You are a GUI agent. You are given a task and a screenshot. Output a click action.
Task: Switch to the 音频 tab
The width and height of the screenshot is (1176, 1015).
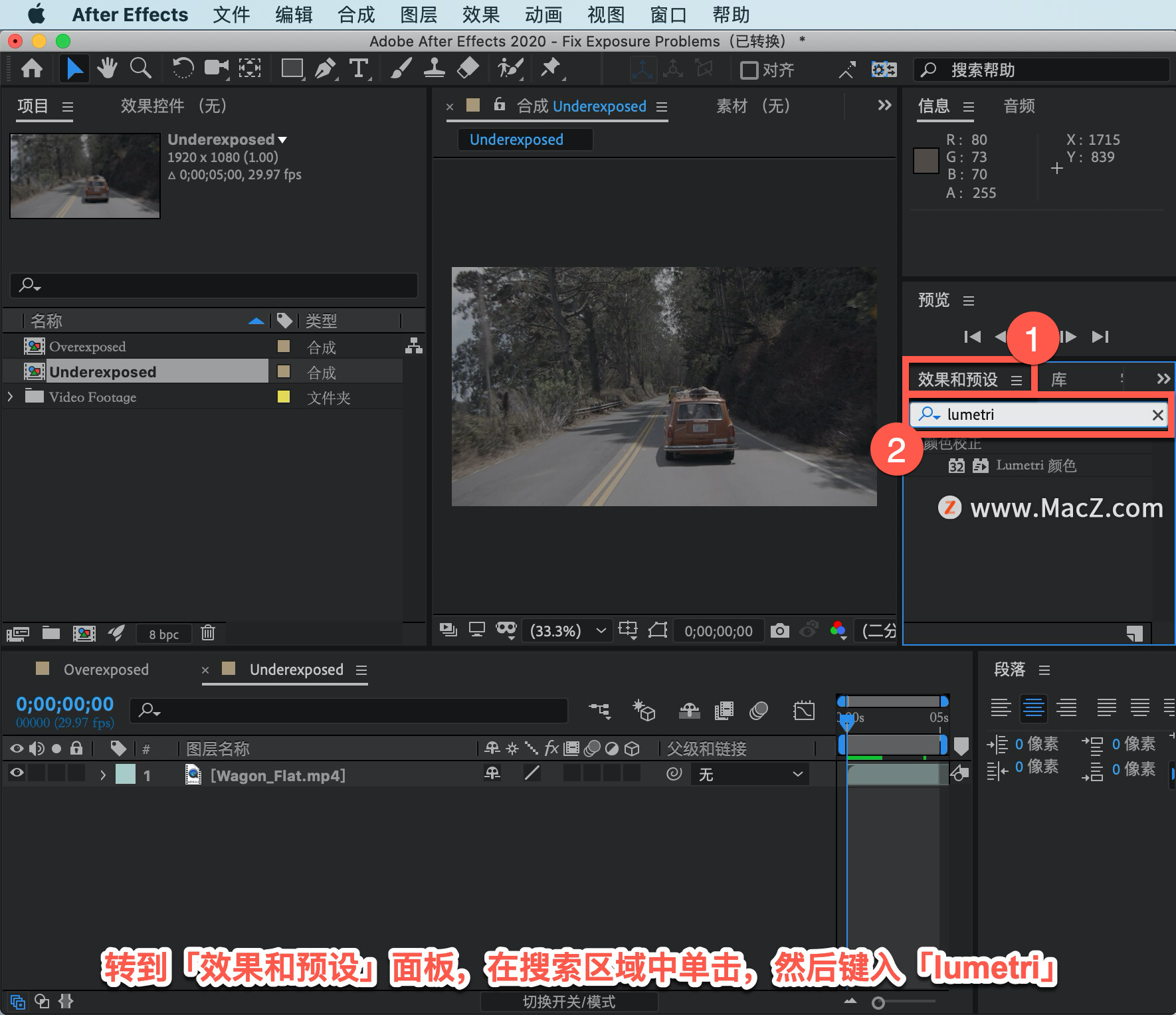1019,106
